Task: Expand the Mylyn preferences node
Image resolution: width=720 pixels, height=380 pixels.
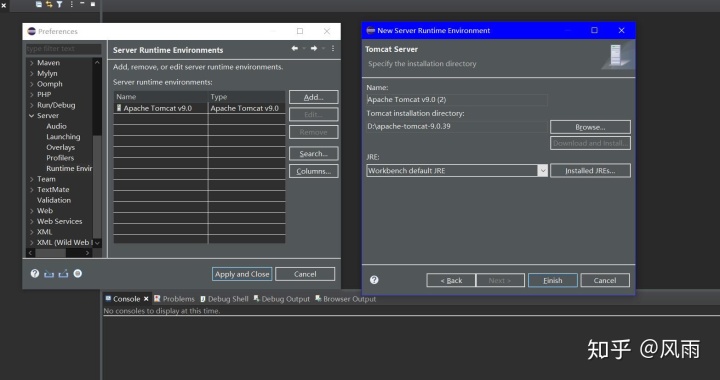Action: coord(32,73)
